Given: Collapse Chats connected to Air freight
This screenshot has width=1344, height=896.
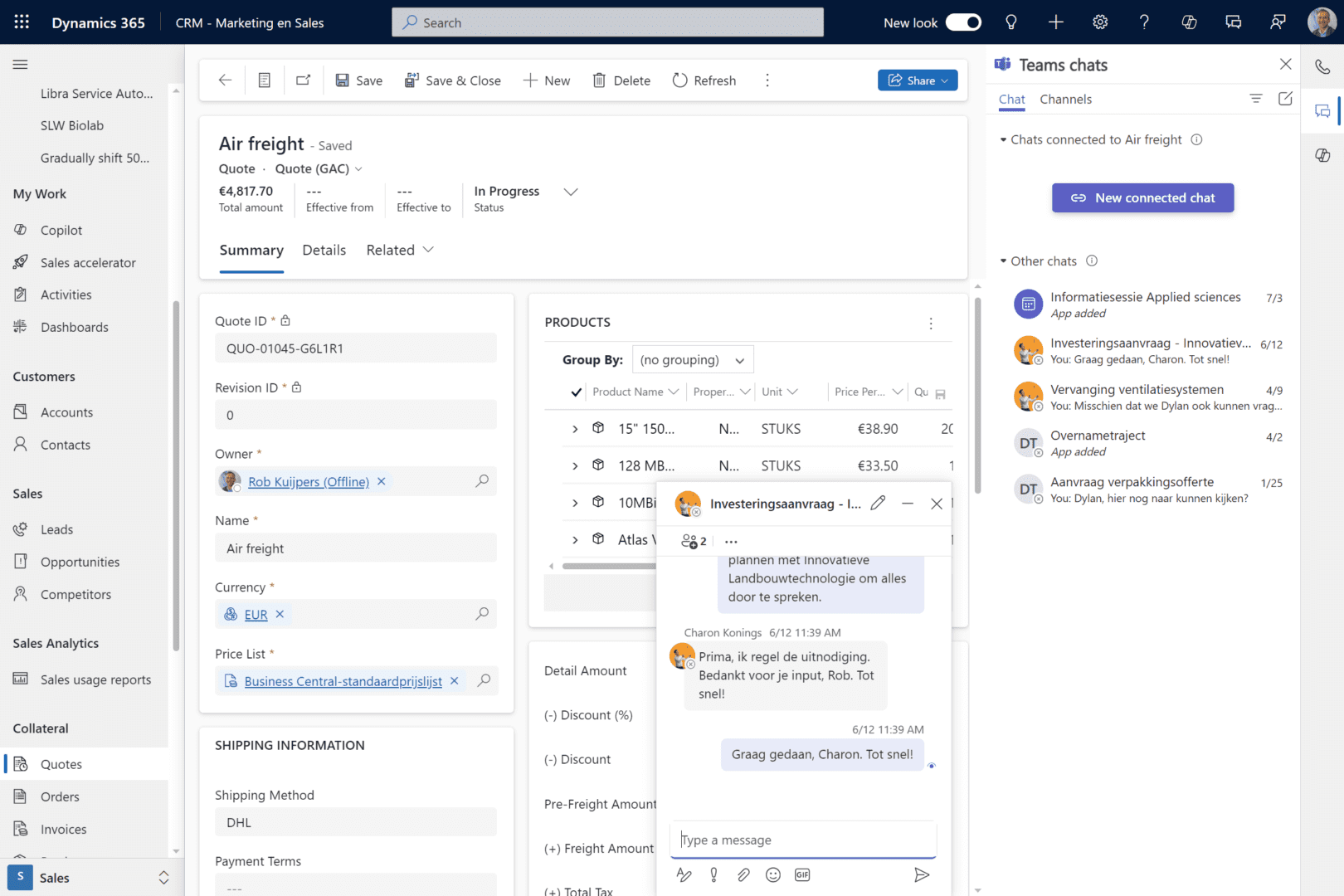Looking at the screenshot, I should (x=1003, y=140).
